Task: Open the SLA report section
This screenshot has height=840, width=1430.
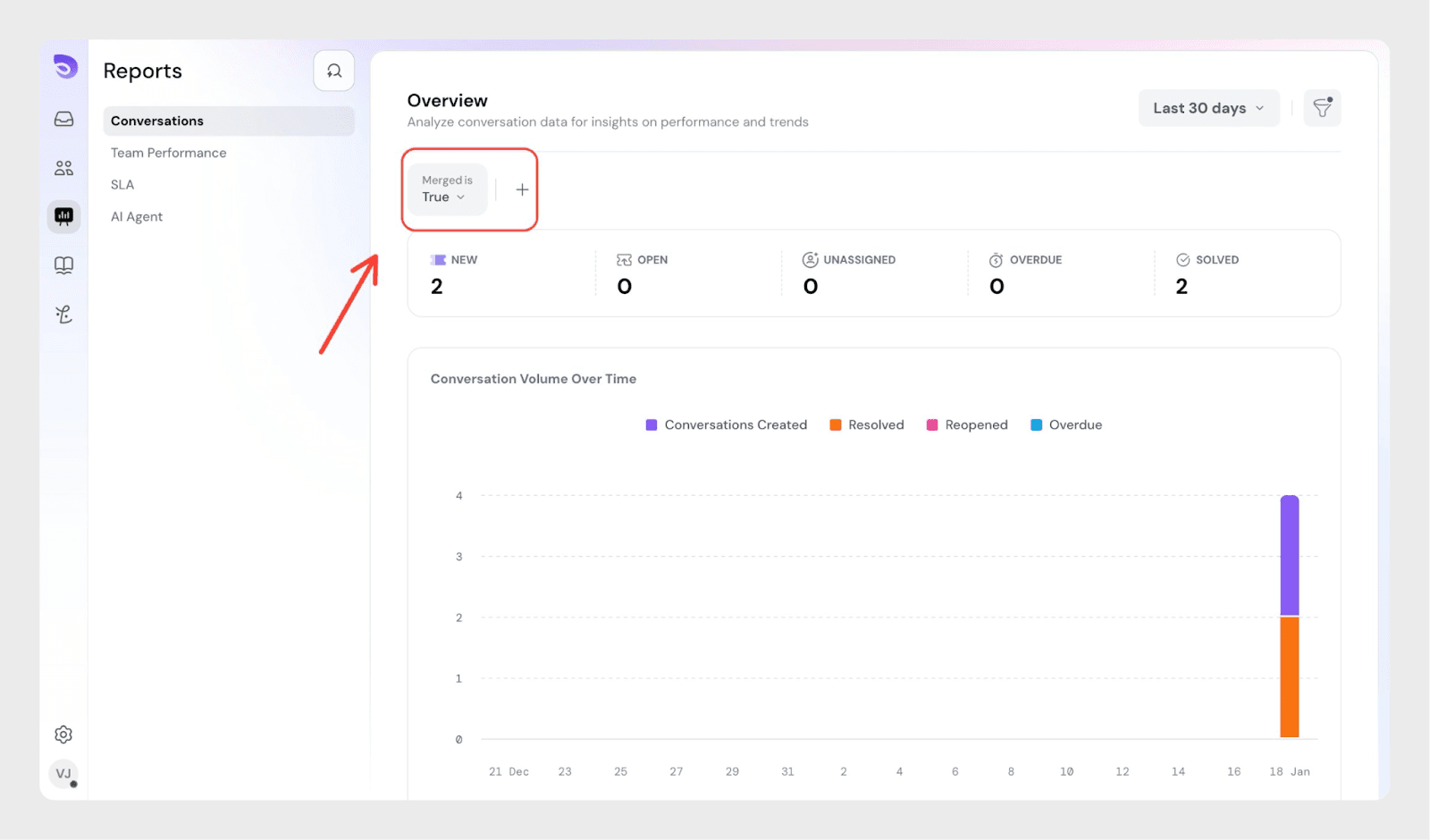Action: click(x=122, y=185)
